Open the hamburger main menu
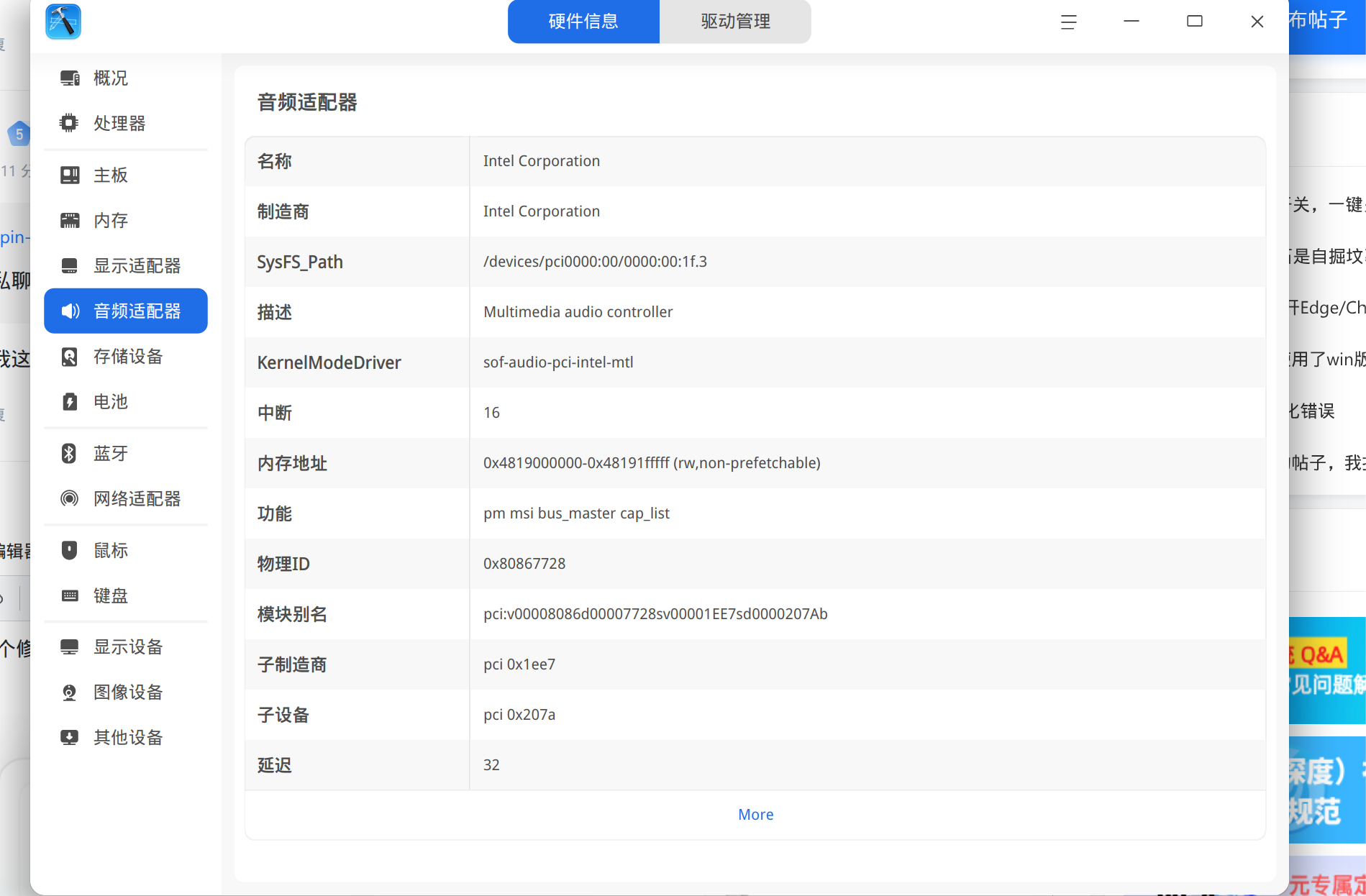 pos(1069,22)
